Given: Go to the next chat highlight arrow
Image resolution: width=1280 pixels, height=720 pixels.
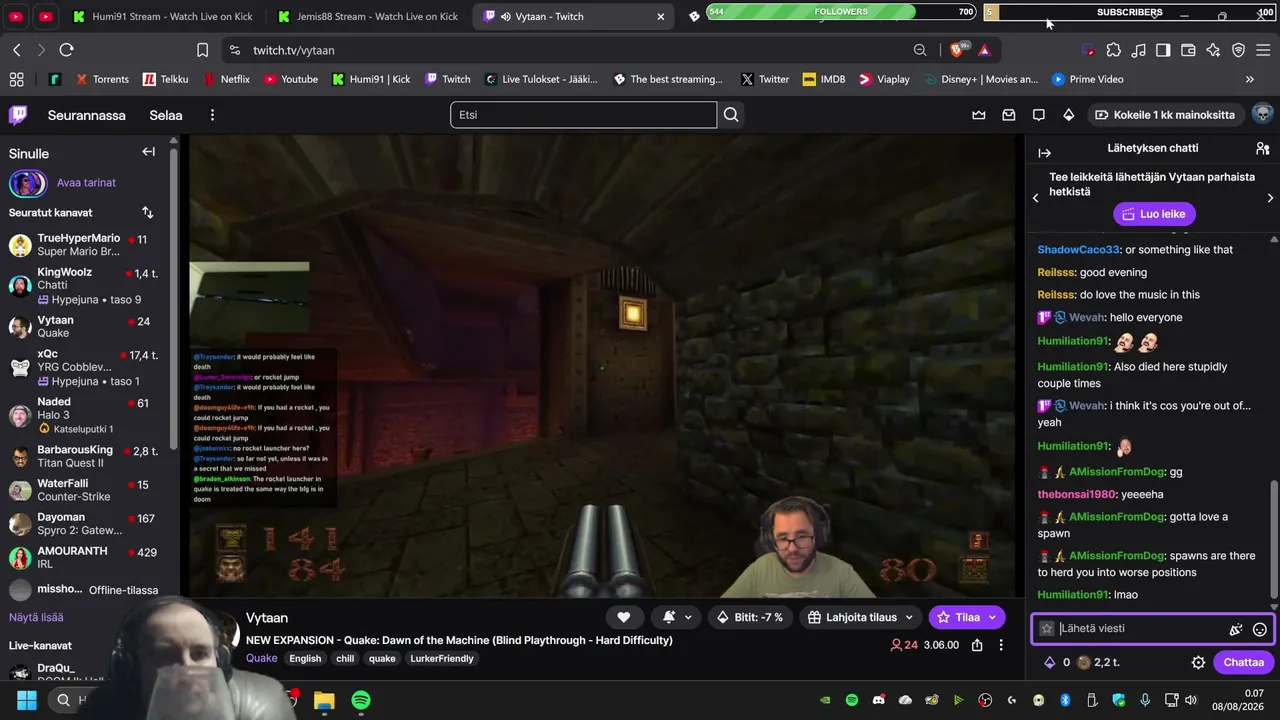Looking at the screenshot, I should [x=1270, y=198].
